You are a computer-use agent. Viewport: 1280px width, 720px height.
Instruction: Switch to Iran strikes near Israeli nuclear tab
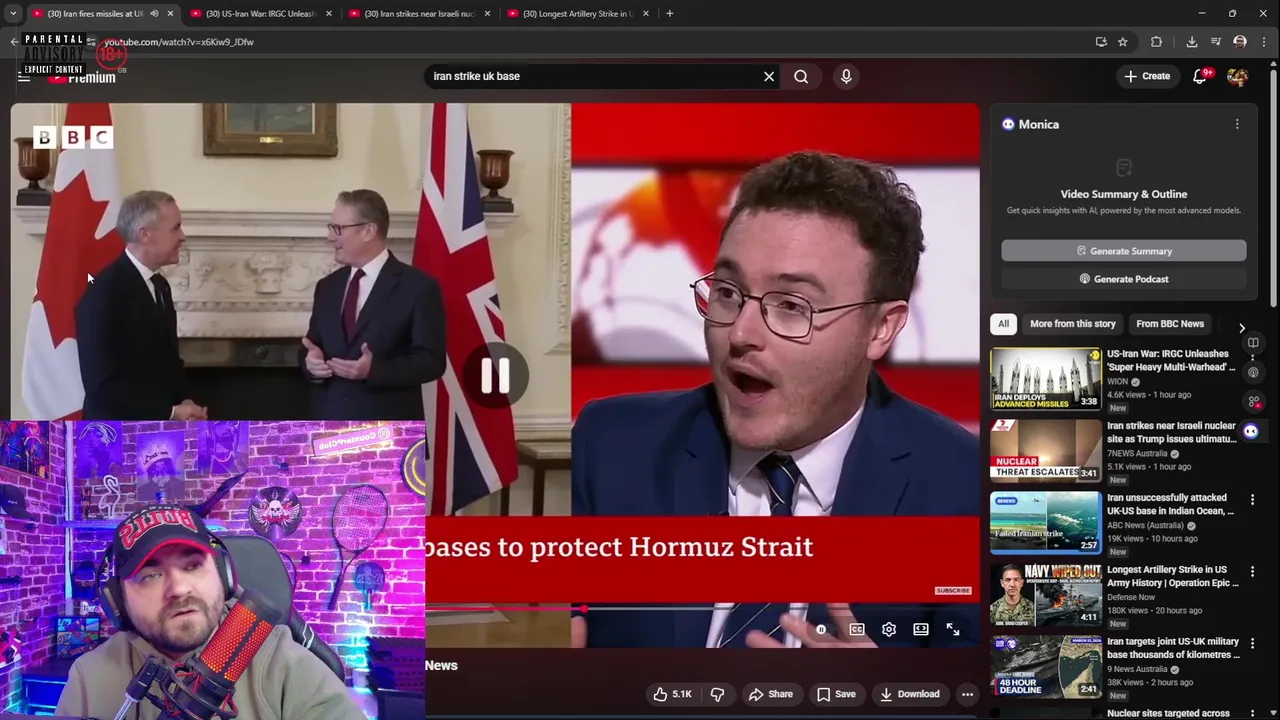click(420, 14)
